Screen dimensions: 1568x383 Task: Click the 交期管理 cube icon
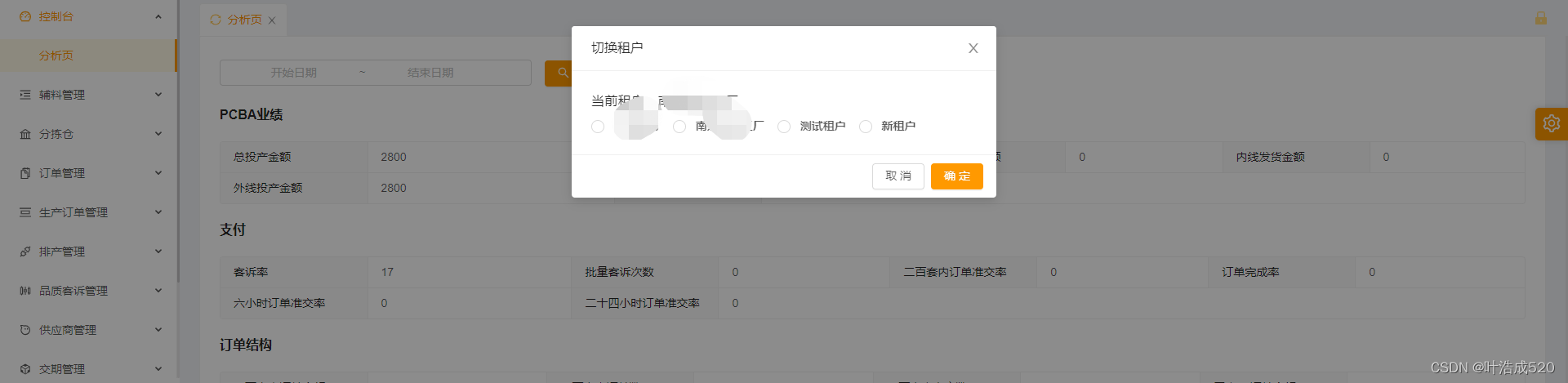tap(25, 369)
